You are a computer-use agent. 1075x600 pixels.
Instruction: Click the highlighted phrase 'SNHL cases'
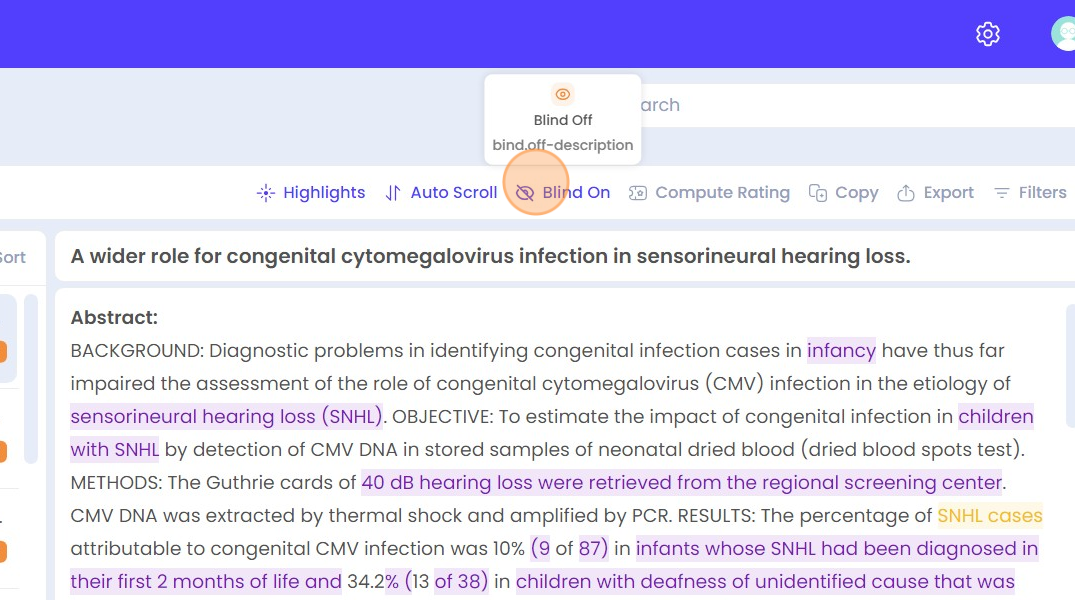pos(989,516)
